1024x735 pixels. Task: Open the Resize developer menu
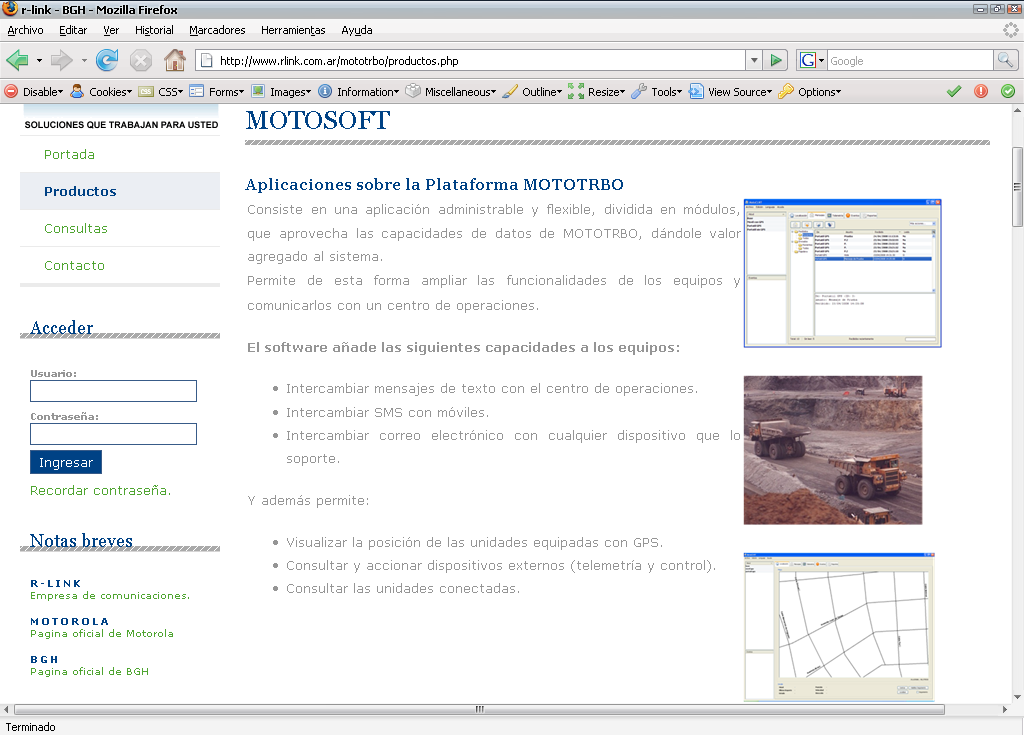[597, 91]
